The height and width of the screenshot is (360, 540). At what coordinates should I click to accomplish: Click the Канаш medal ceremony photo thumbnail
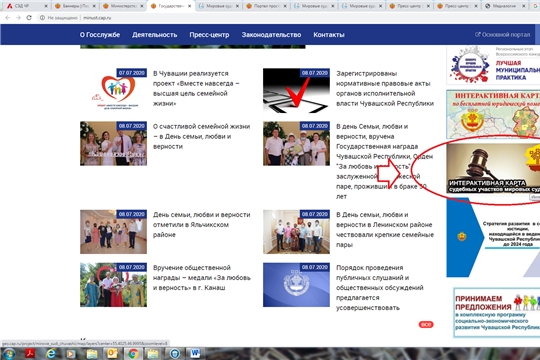[113, 285]
